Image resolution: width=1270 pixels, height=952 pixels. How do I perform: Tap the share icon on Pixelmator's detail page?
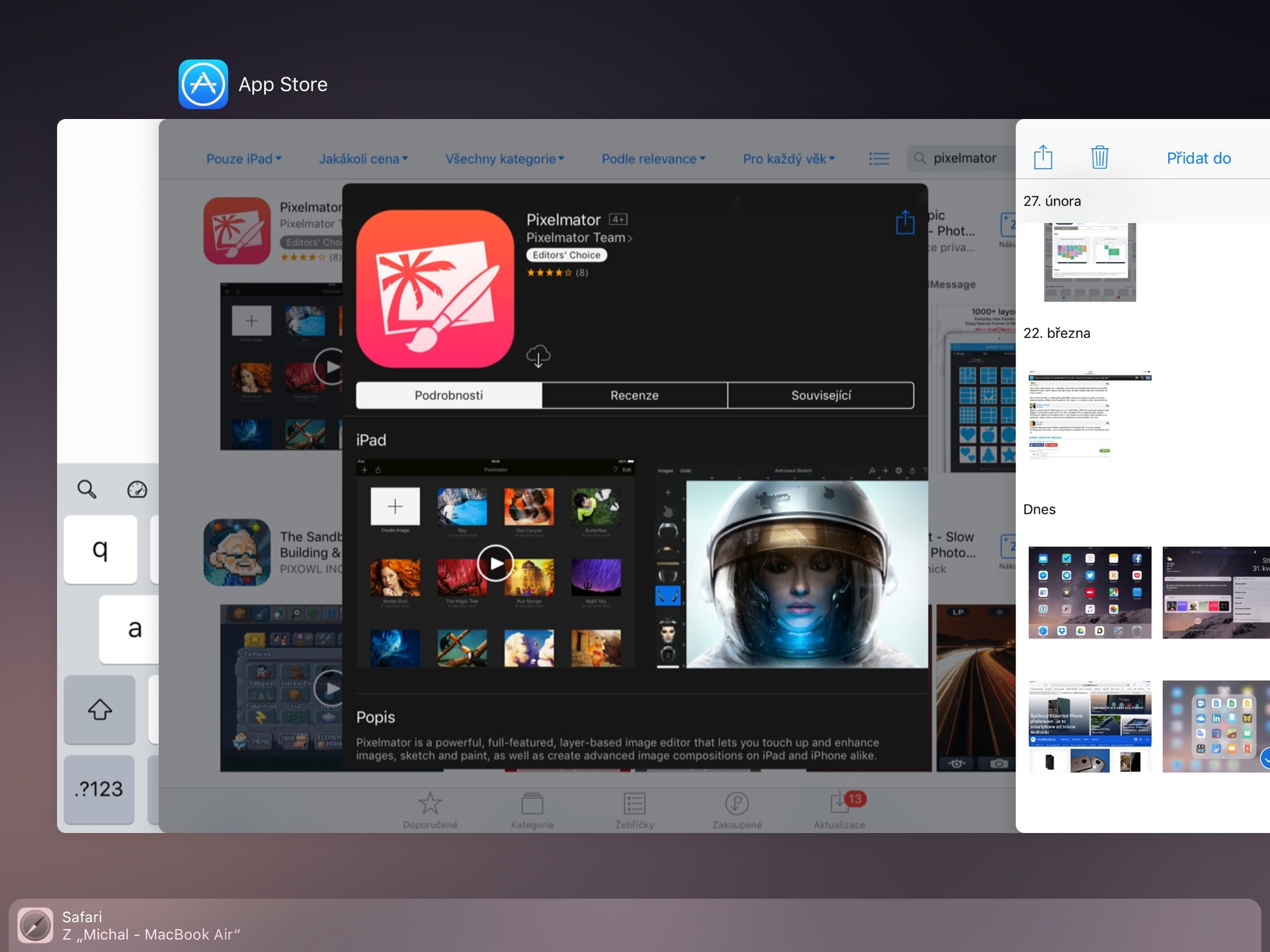coord(904,223)
